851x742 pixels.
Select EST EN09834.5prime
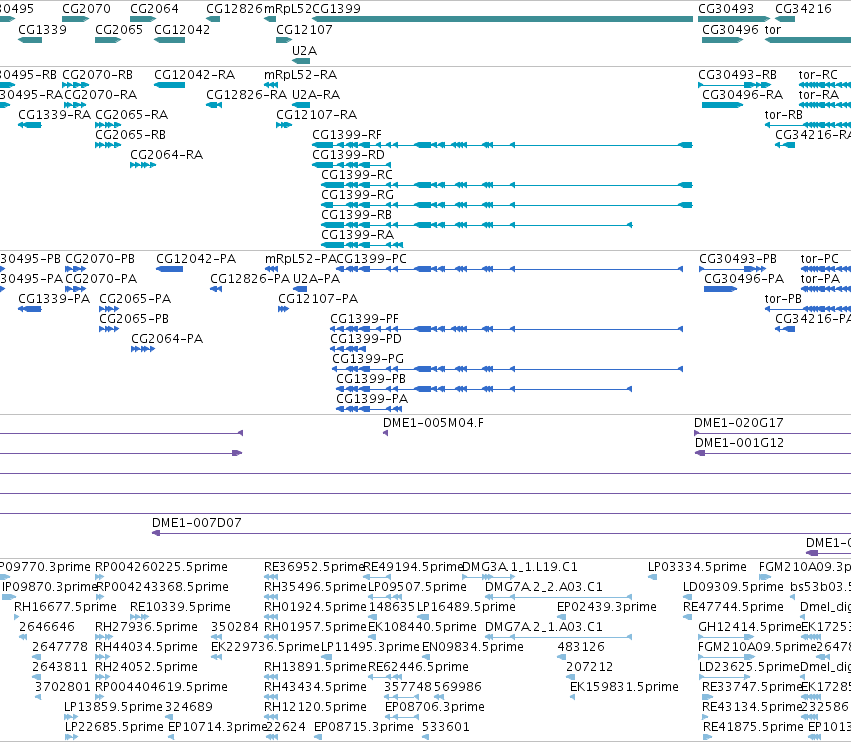pyautogui.click(x=473, y=647)
